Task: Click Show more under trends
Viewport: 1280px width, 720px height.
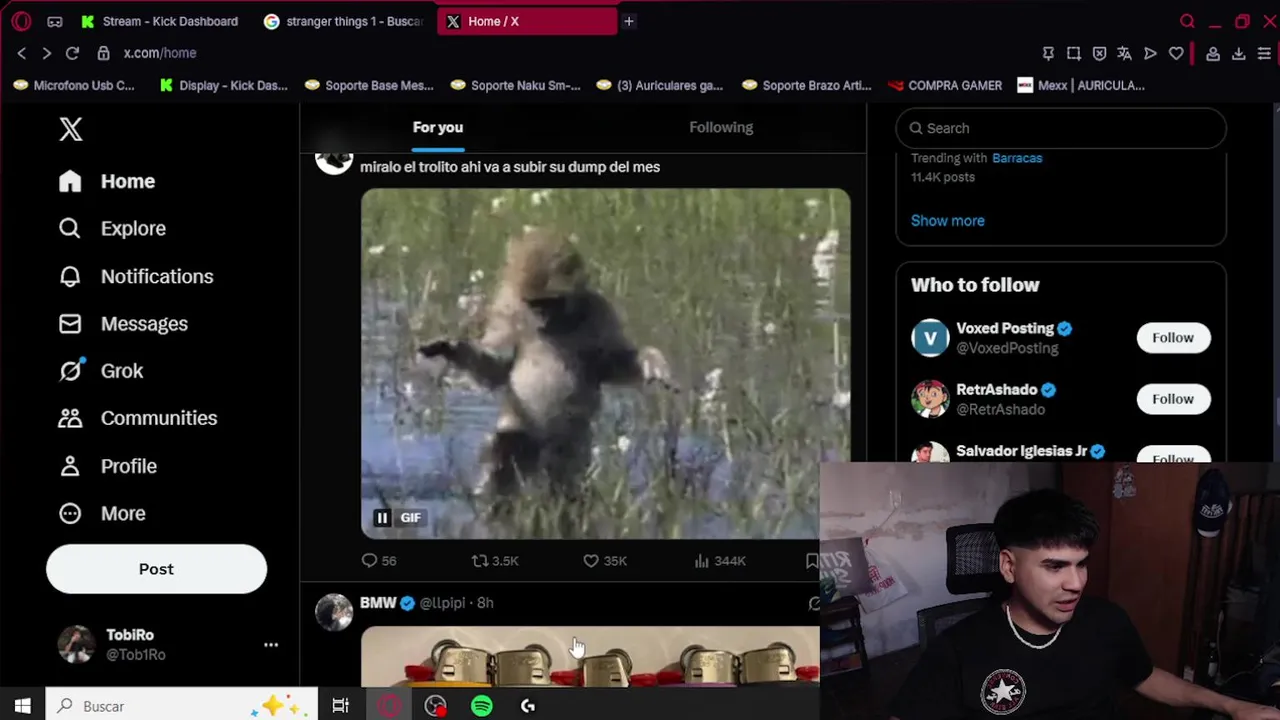Action: [x=947, y=221]
